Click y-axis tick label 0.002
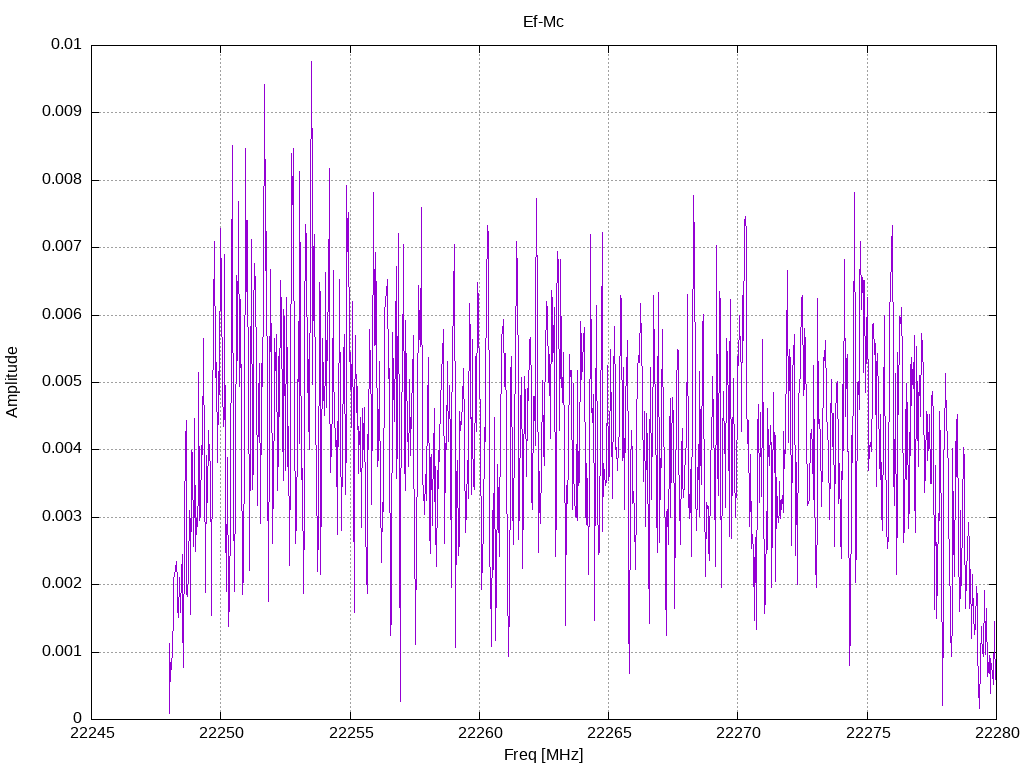1024x768 pixels. 62,584
